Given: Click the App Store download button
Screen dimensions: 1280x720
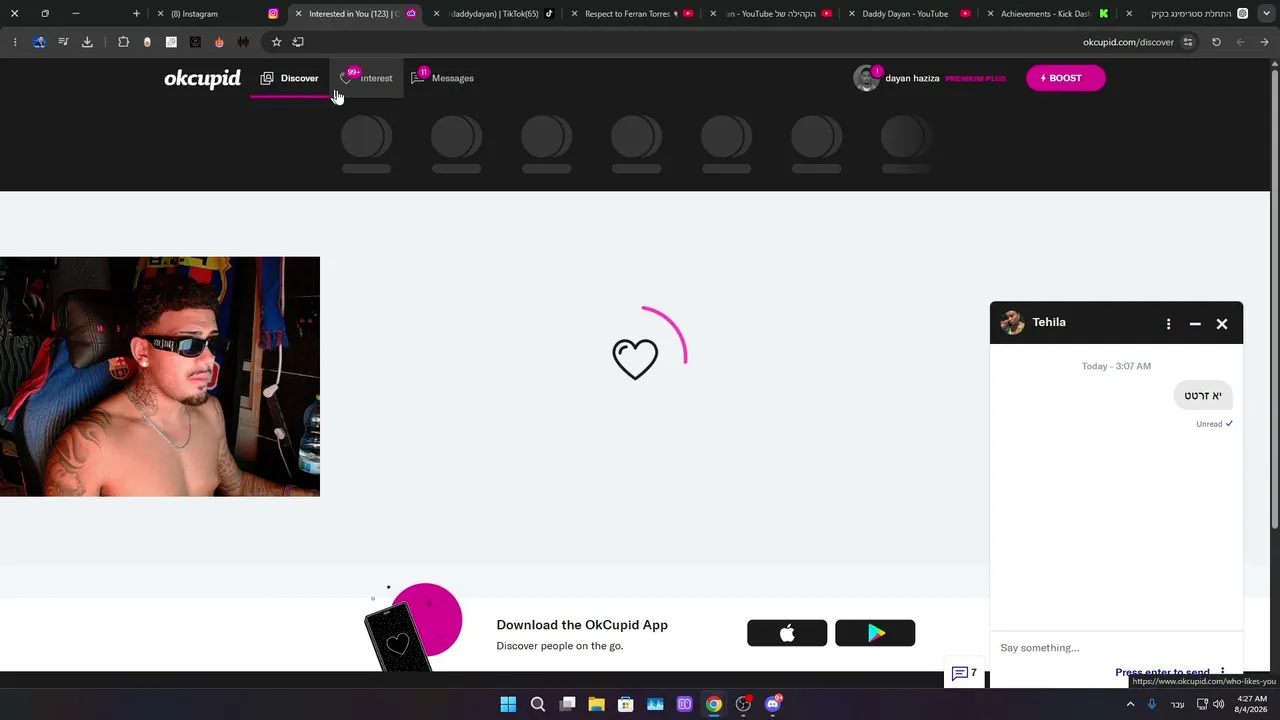Looking at the screenshot, I should click(787, 633).
